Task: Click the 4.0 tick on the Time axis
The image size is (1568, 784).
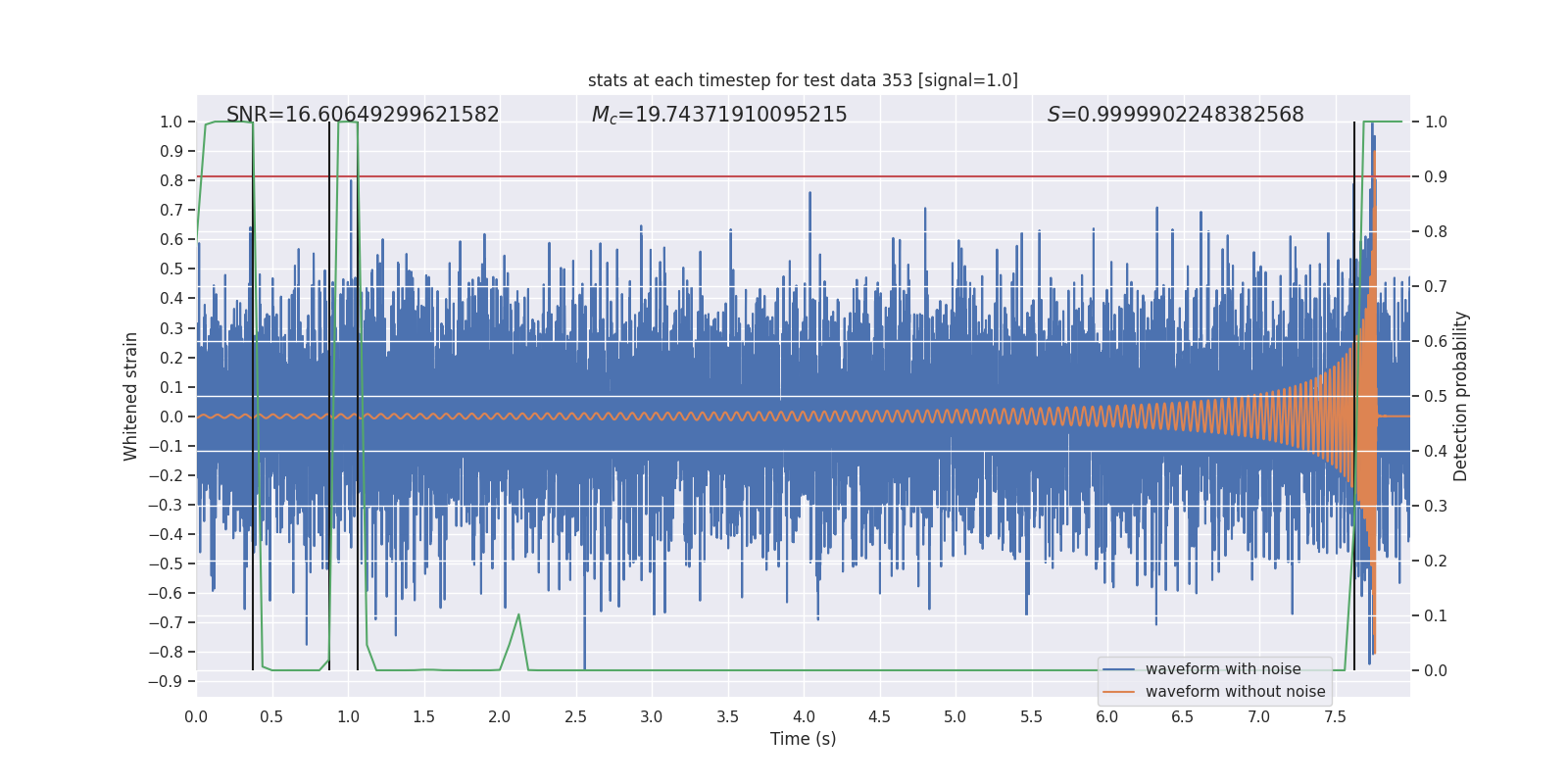Action: click(x=804, y=716)
